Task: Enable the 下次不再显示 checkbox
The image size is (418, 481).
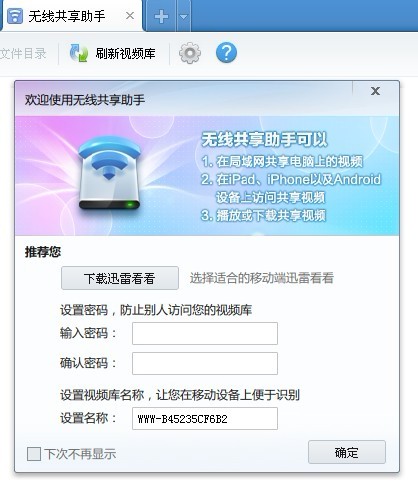Action: 34,454
